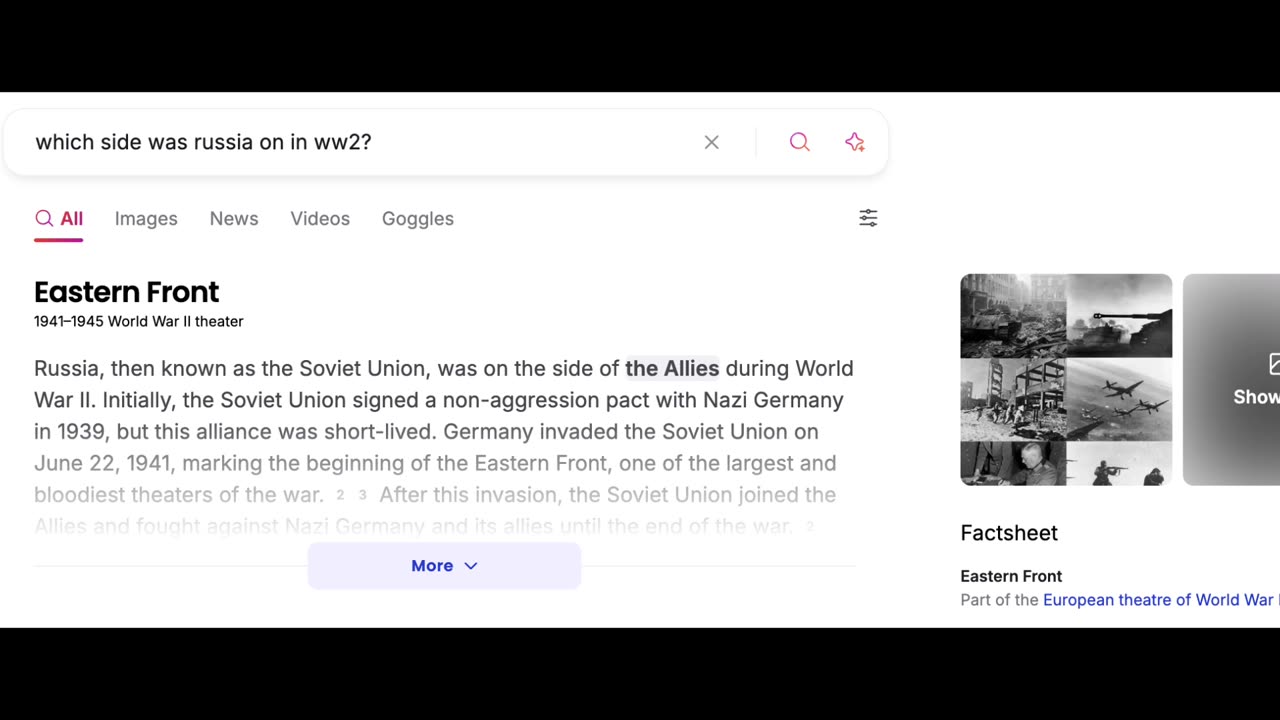Click the sparkle AI answer icon
The width and height of the screenshot is (1280, 720).
(855, 142)
